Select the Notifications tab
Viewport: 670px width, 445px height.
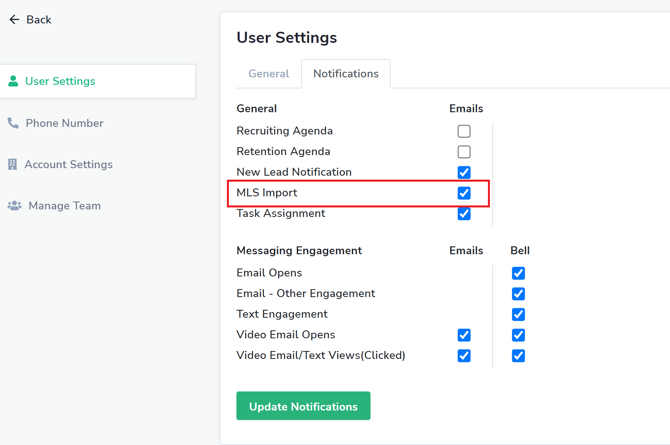point(345,74)
